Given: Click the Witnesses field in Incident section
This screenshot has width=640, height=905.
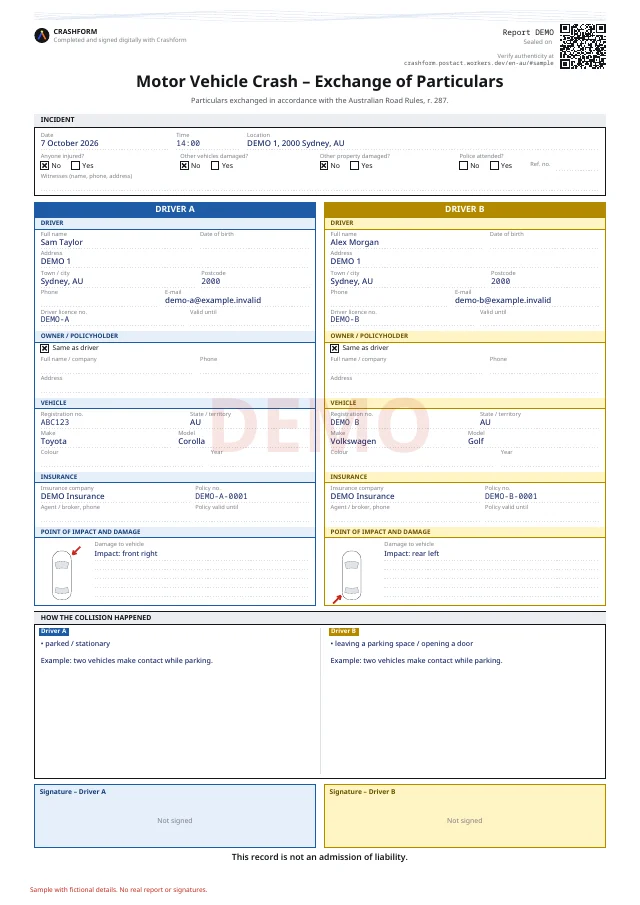Looking at the screenshot, I should [320, 184].
